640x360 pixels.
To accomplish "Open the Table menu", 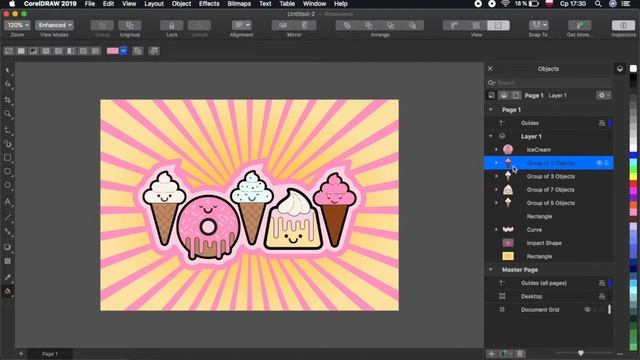I will (287, 4).
